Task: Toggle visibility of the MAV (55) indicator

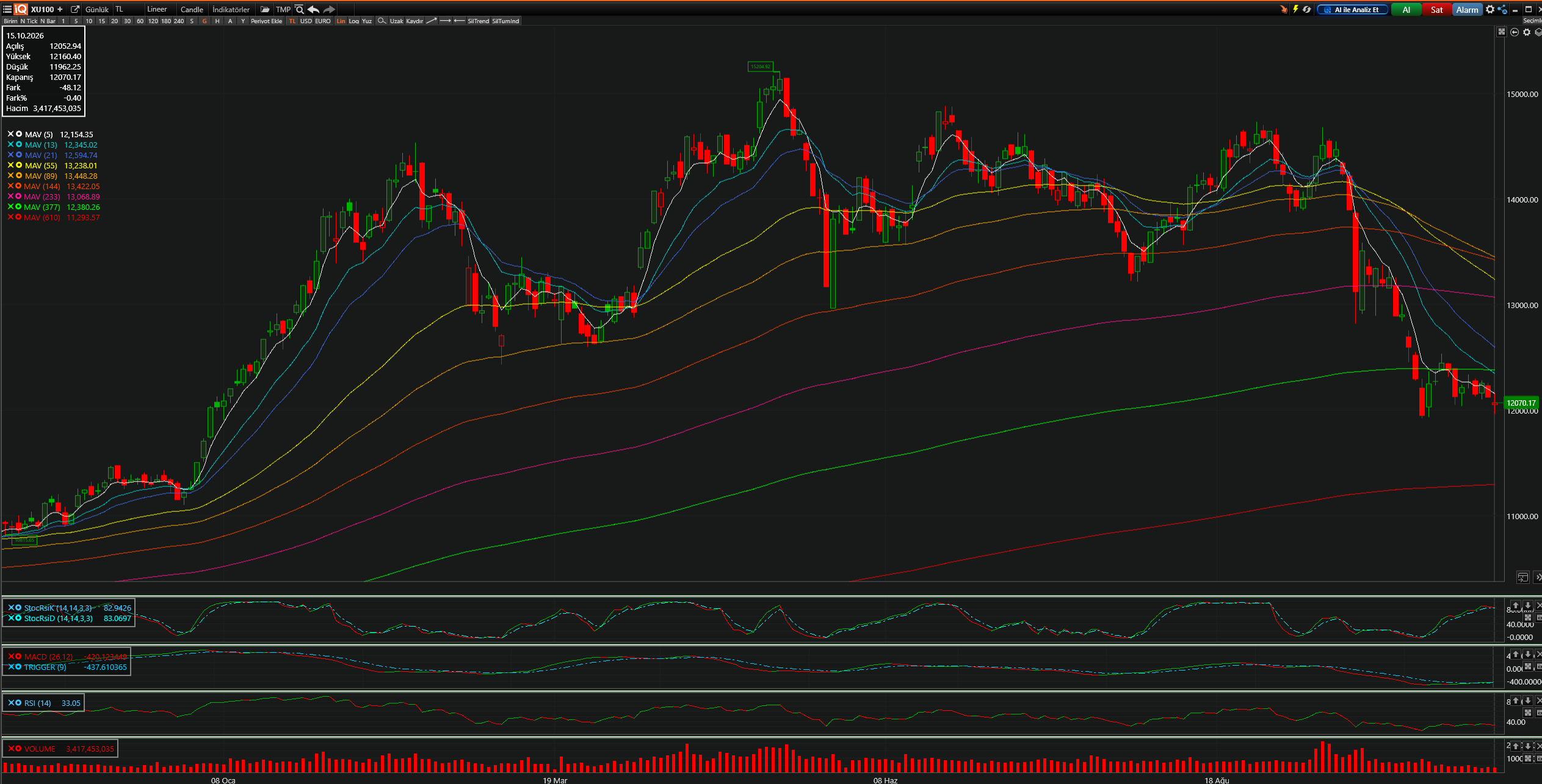Action: [x=19, y=165]
